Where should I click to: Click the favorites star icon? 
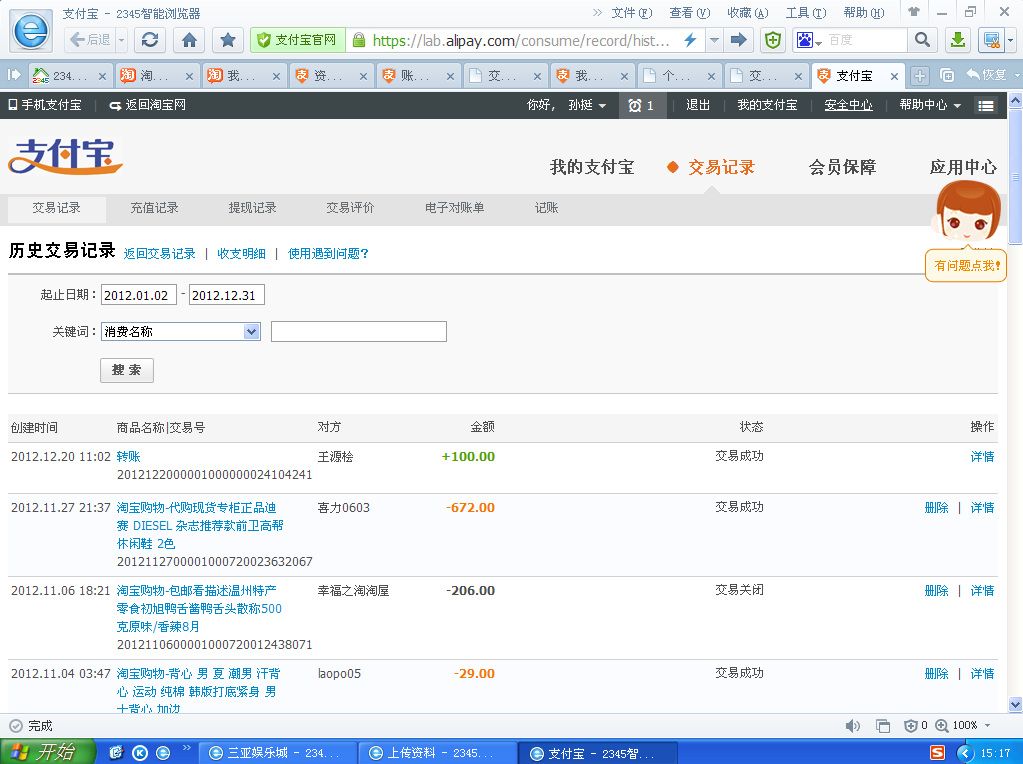228,40
